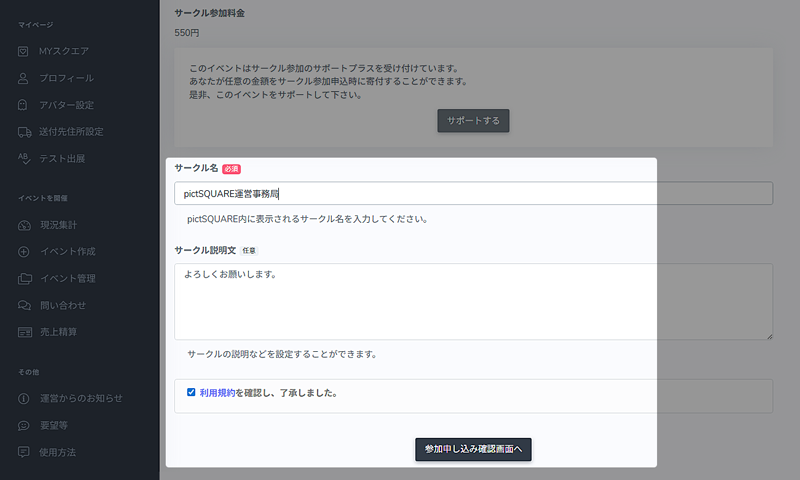Image resolution: width=800 pixels, height=480 pixels.
Task: Click the イベント作成 plus icon
Action: pos(24,252)
